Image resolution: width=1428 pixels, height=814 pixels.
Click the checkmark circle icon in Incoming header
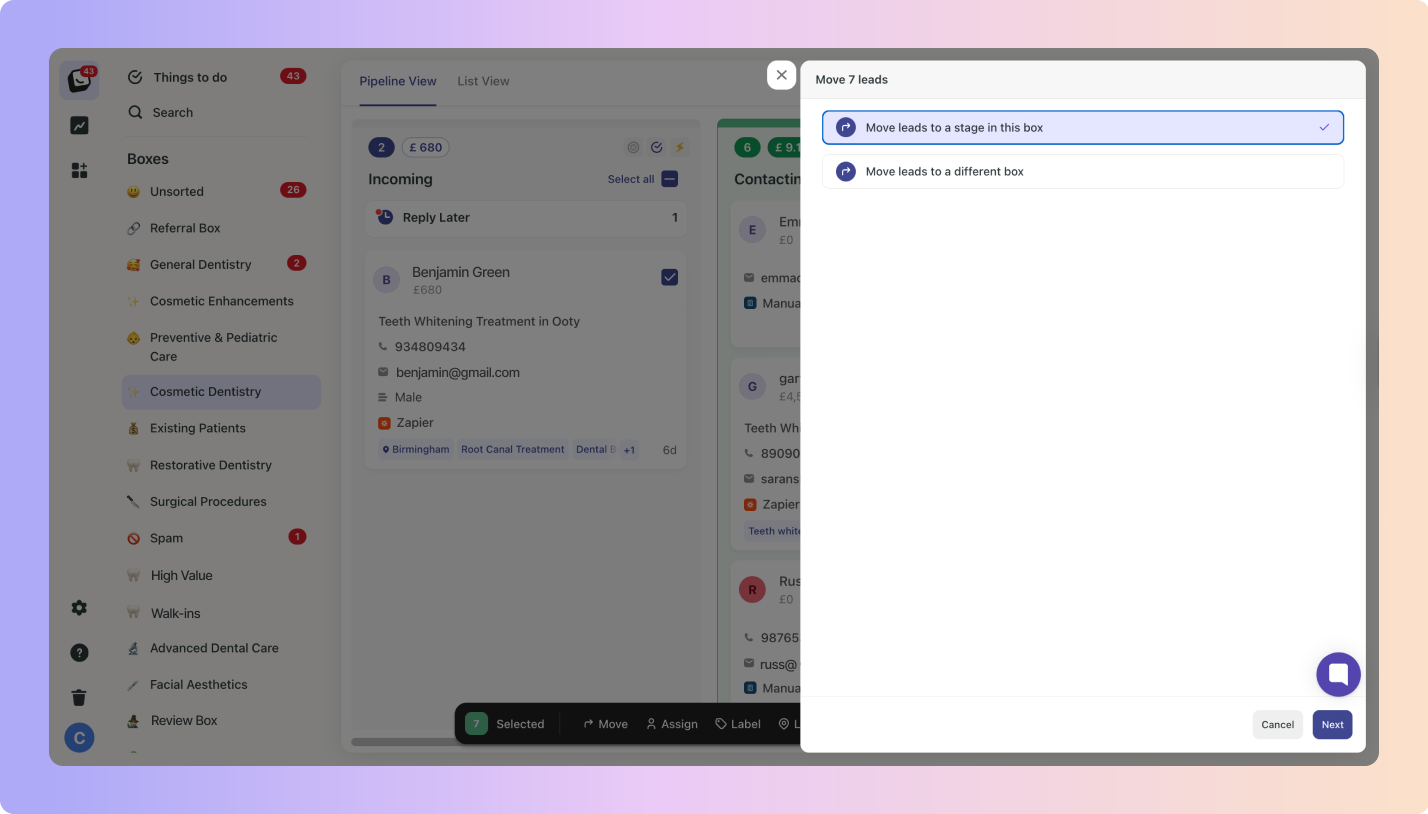pos(657,147)
